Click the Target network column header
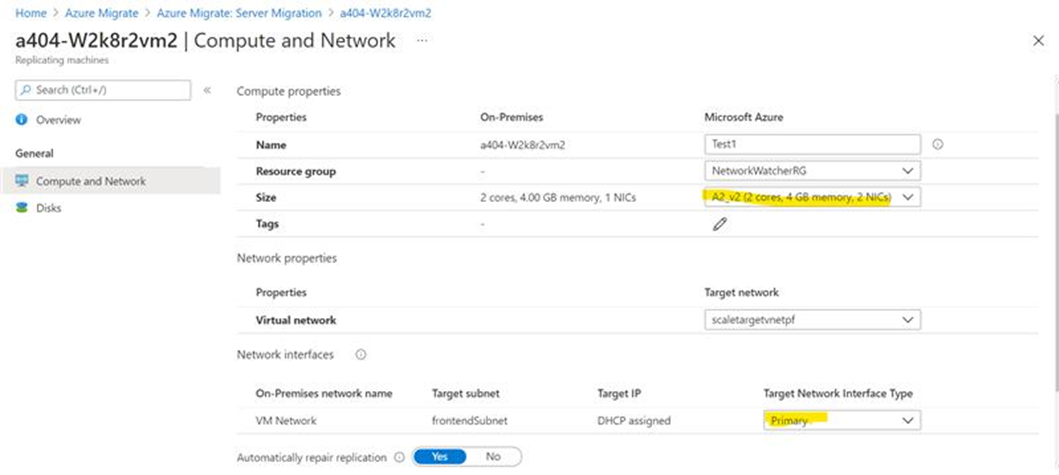 pyautogui.click(x=741, y=293)
